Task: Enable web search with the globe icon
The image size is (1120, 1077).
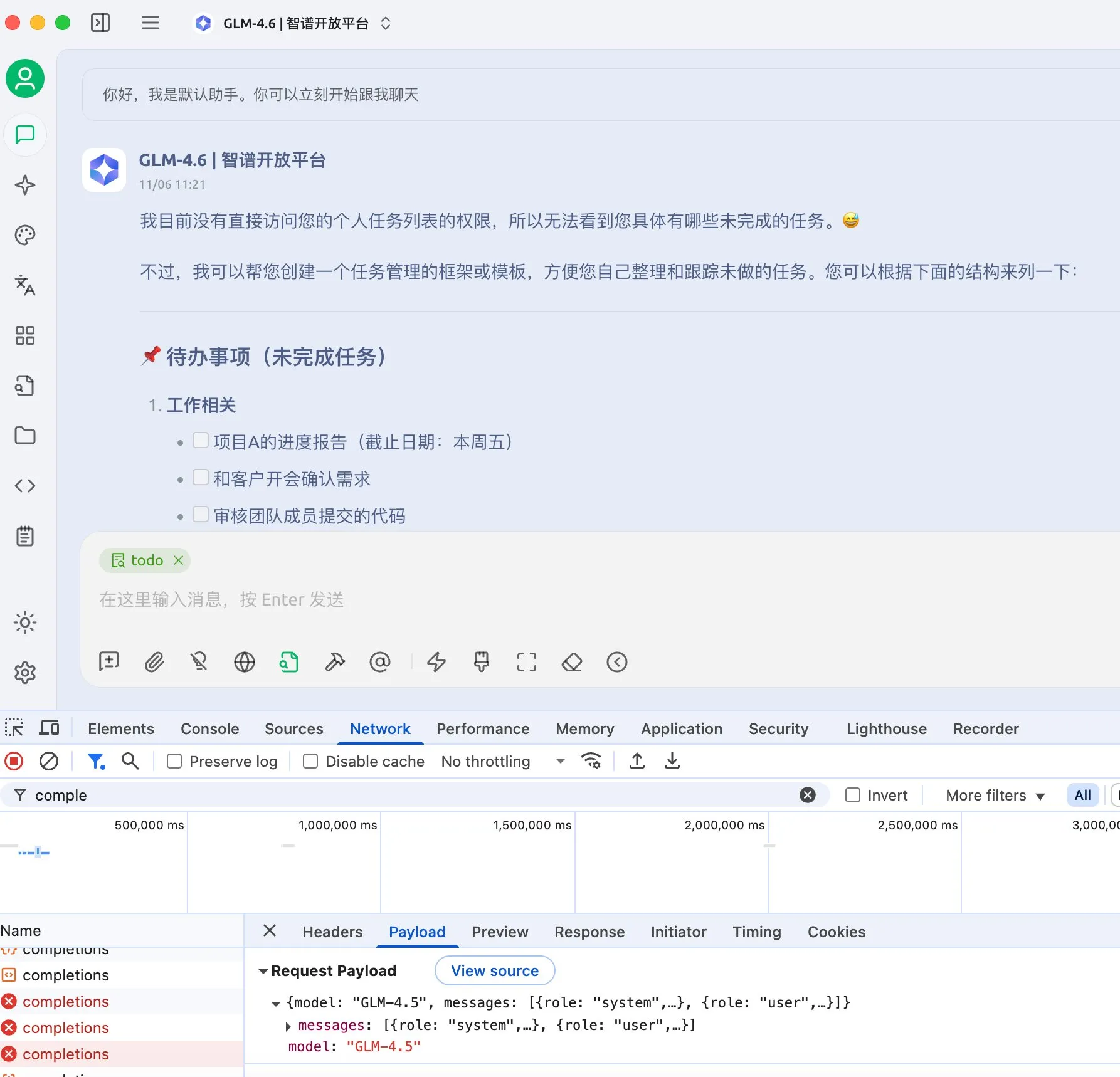Action: tap(244, 662)
